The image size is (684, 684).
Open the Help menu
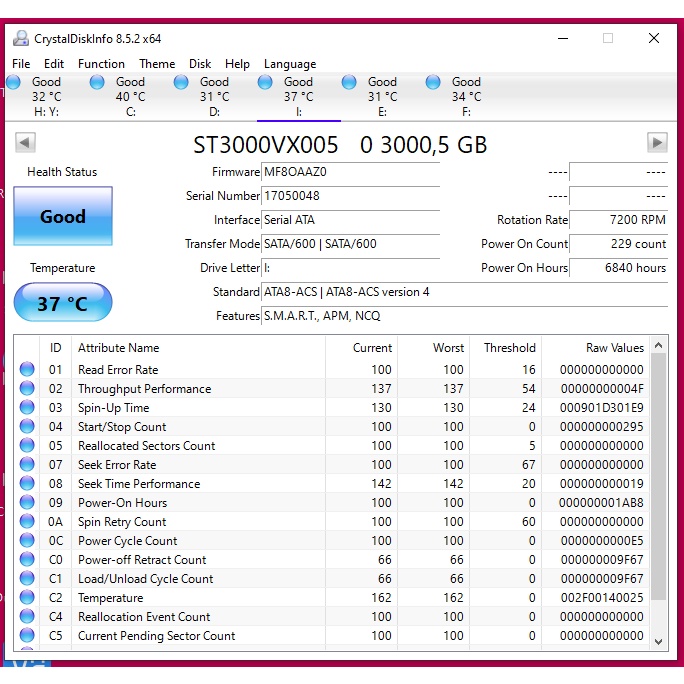click(237, 64)
